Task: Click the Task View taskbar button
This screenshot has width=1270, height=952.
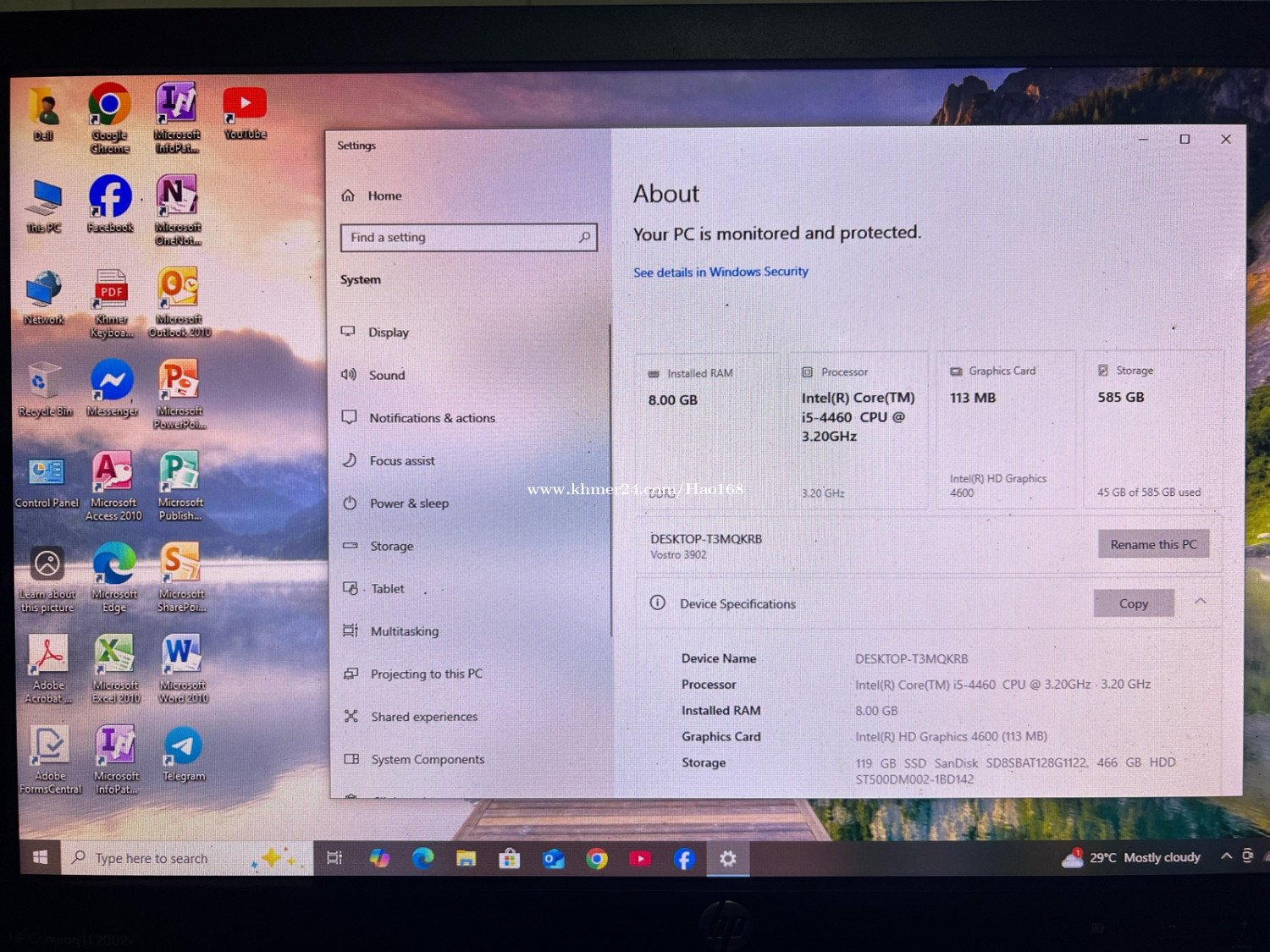Action: click(x=334, y=858)
